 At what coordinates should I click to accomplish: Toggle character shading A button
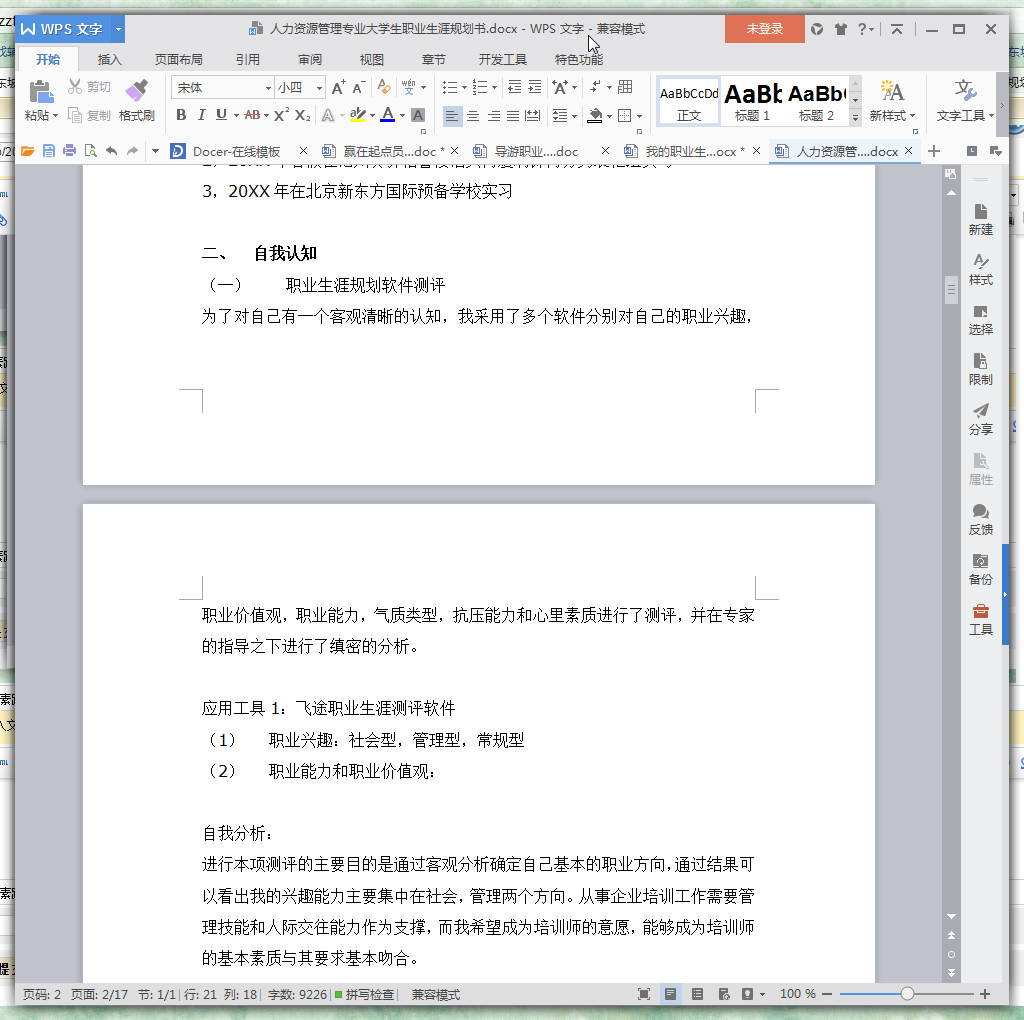(x=418, y=116)
